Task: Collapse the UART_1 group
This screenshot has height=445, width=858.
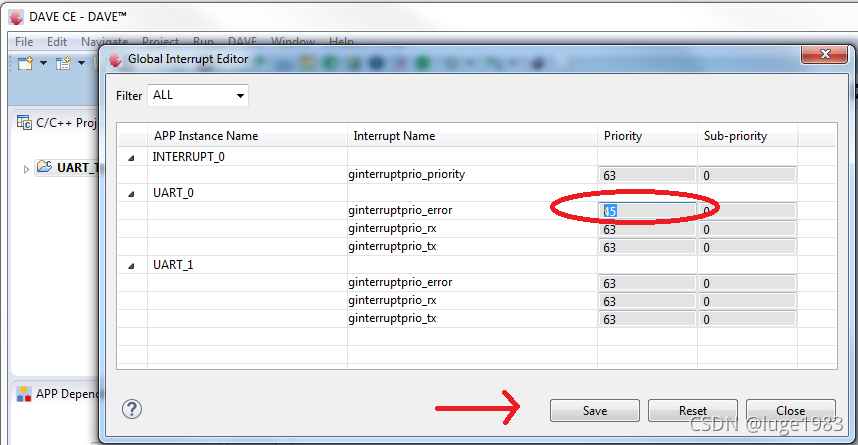Action: 131,266
